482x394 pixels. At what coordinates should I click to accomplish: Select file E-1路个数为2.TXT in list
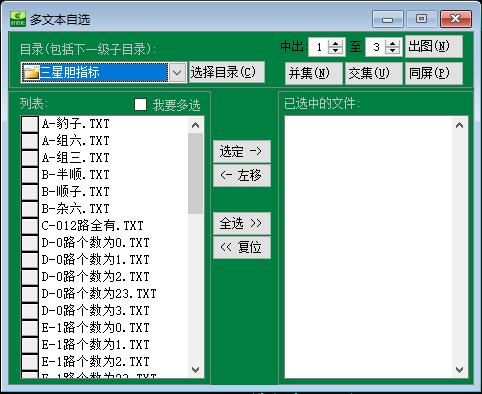(x=96, y=362)
